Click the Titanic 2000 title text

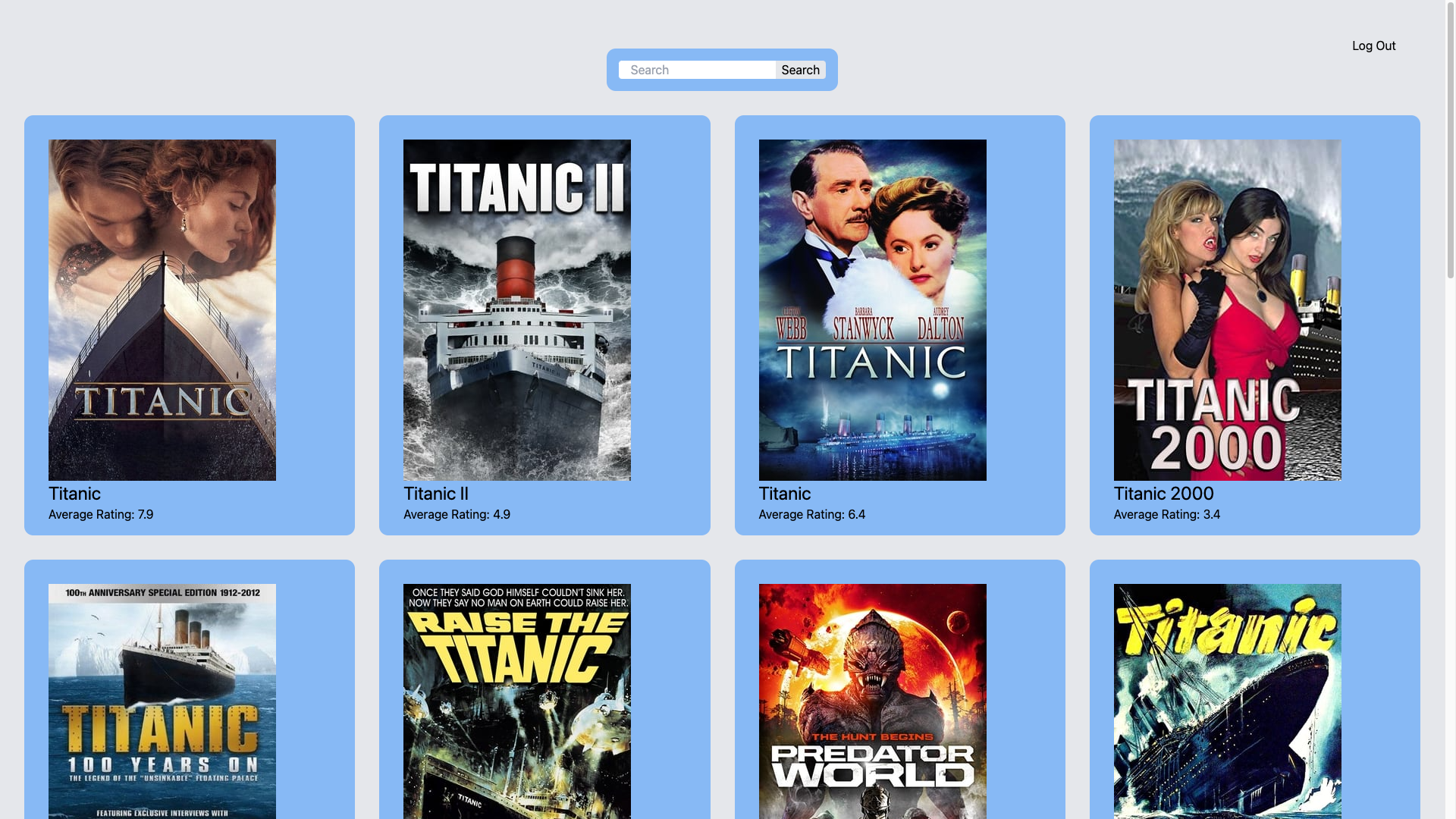click(x=1163, y=494)
